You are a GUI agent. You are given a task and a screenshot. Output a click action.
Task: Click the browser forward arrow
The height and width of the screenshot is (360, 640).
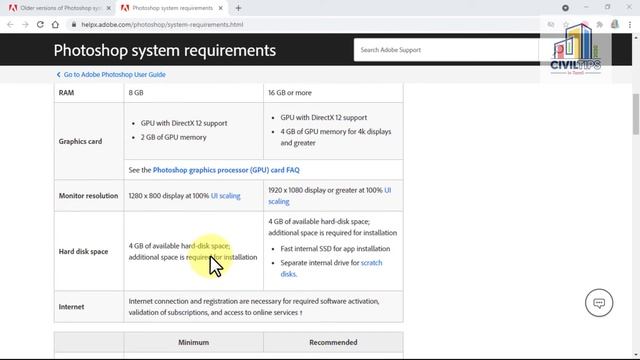pyautogui.click(x=25, y=24)
